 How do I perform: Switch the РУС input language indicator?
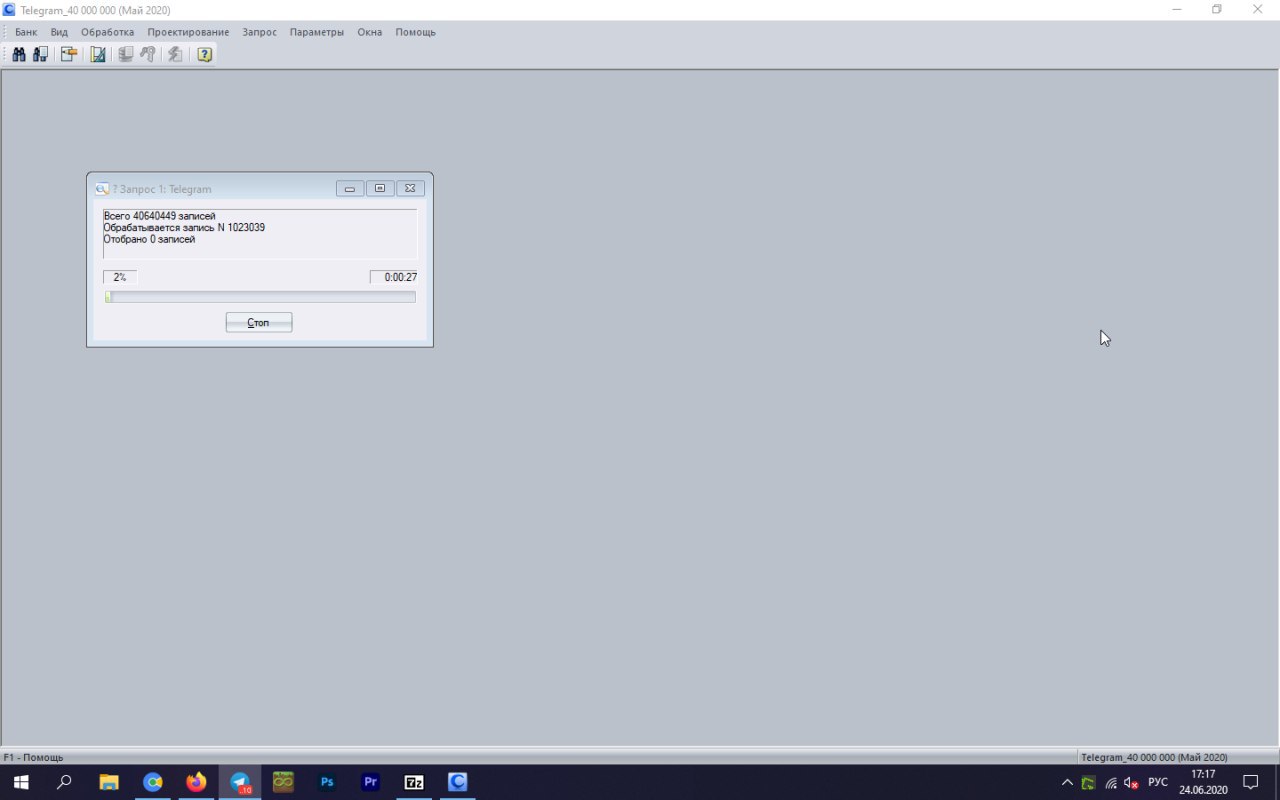[x=1158, y=782]
